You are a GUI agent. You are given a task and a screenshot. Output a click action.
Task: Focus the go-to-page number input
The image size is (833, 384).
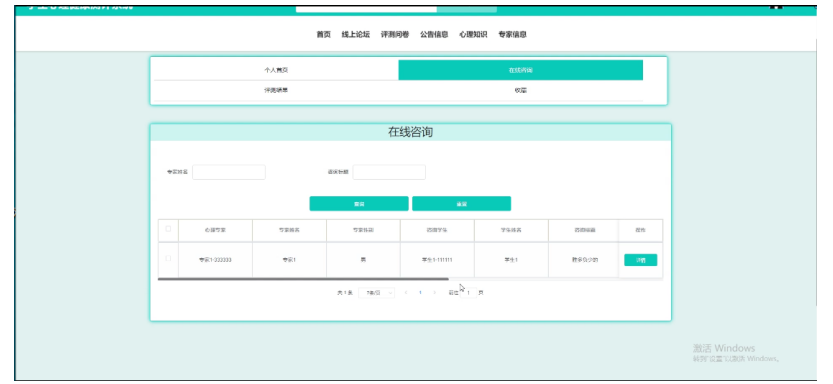(x=469, y=293)
